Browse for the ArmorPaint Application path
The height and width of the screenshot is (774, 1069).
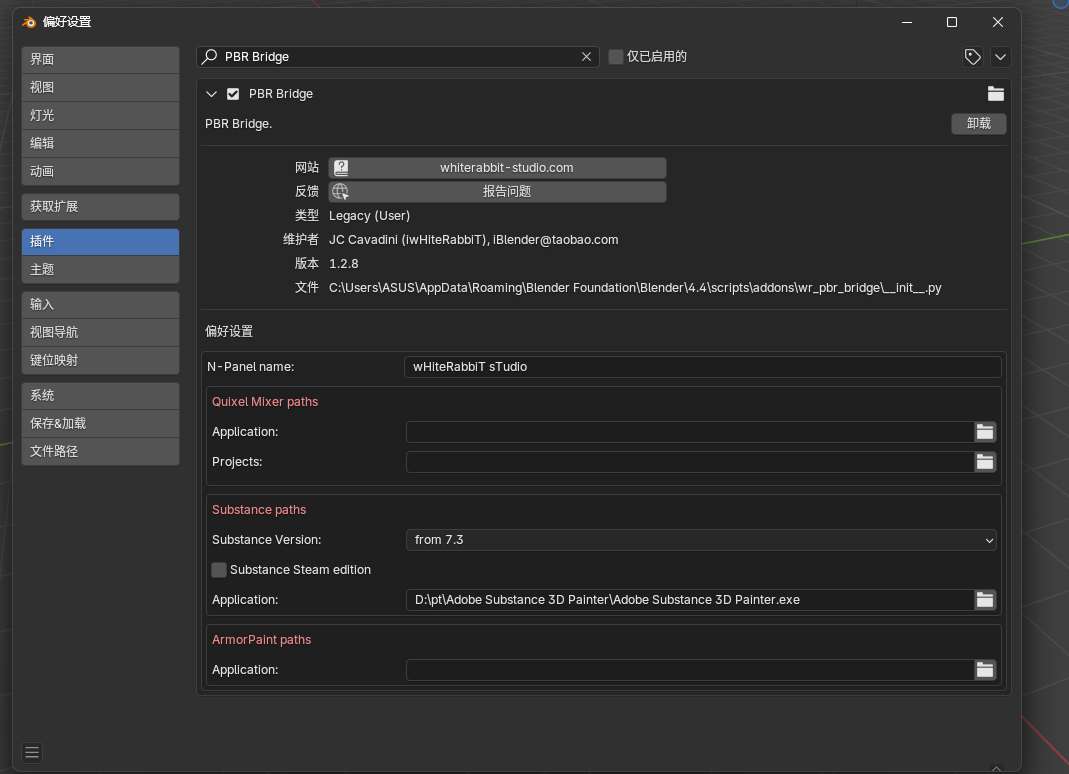984,670
